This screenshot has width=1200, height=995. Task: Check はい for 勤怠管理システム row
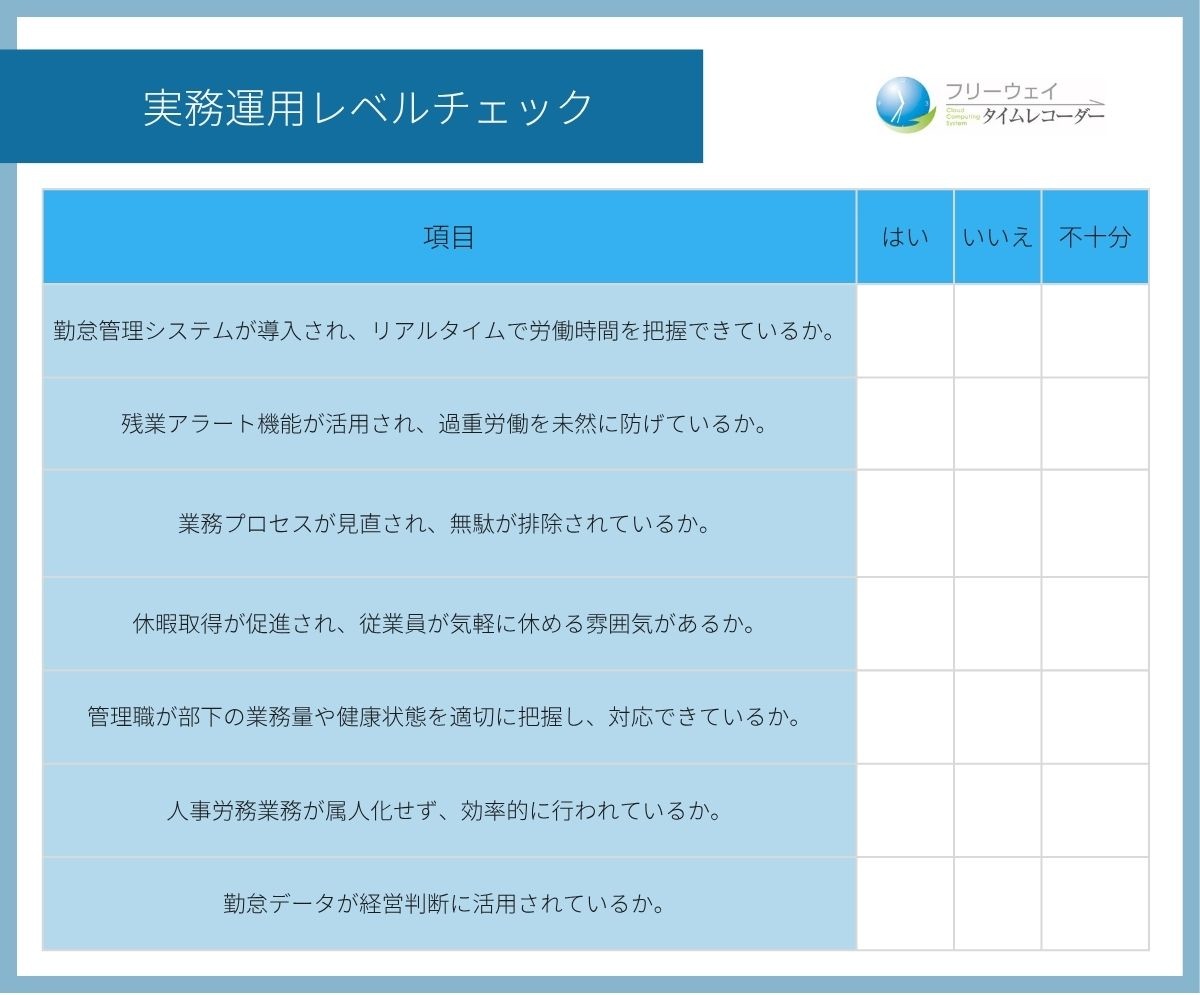[905, 331]
